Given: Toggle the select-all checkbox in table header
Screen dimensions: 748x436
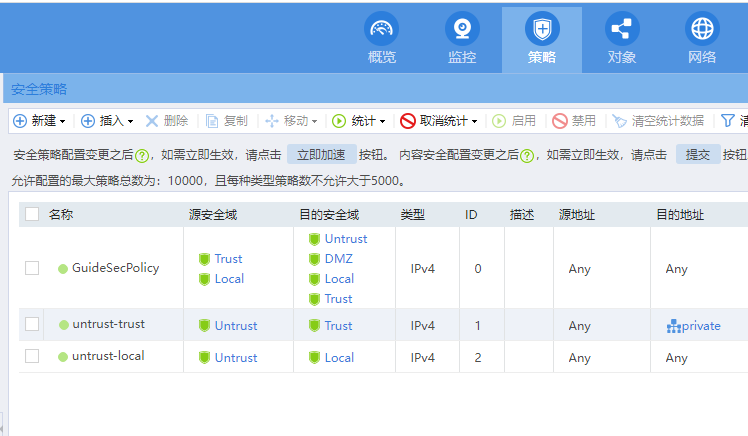Looking at the screenshot, I should coord(32,214).
